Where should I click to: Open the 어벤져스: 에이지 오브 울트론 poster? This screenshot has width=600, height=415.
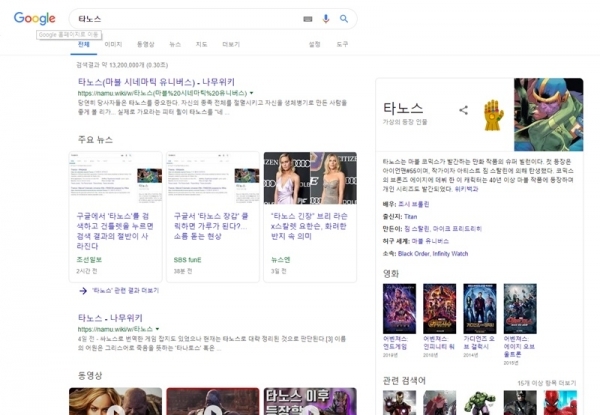point(520,309)
